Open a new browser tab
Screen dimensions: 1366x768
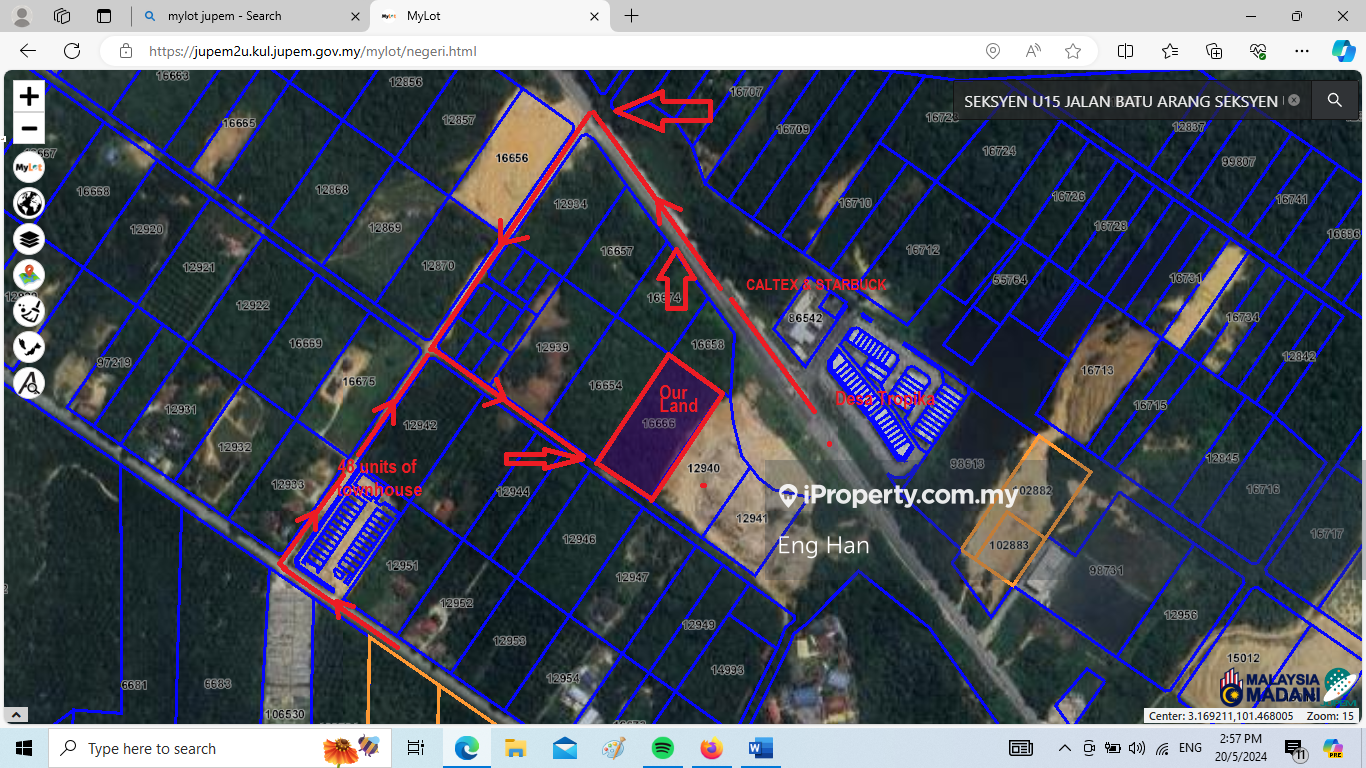[631, 16]
